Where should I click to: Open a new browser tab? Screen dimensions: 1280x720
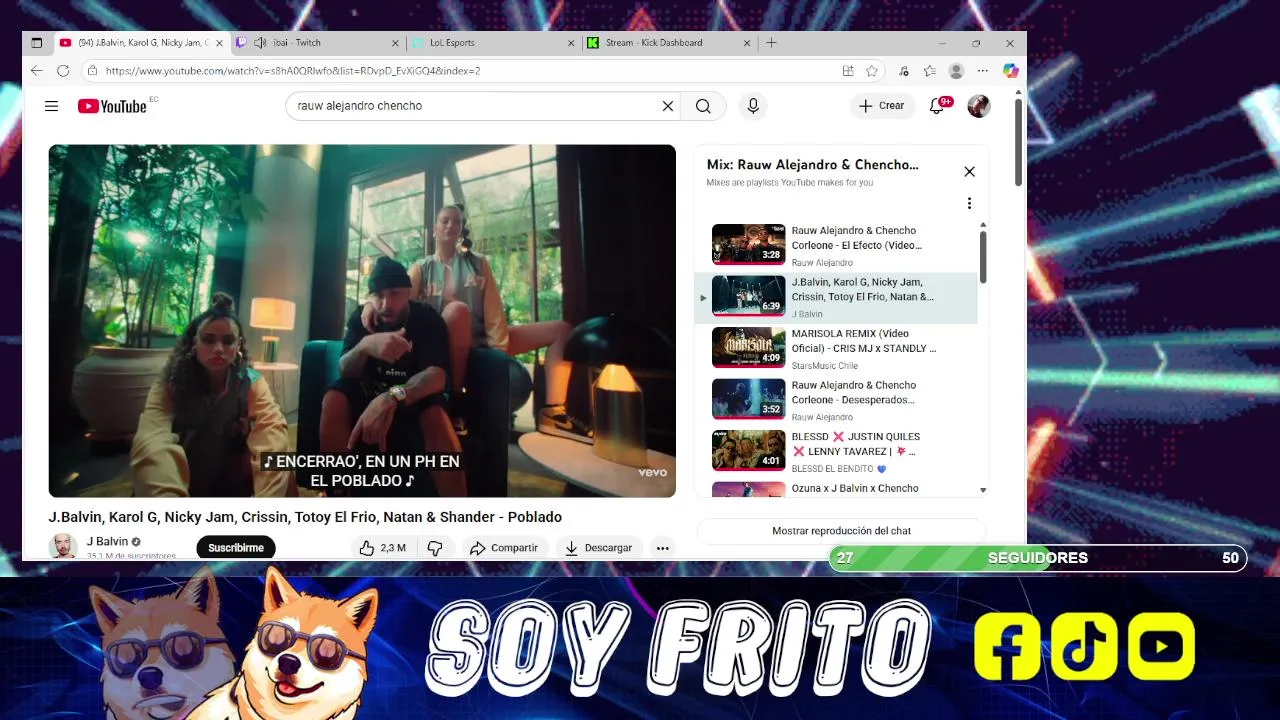click(771, 43)
